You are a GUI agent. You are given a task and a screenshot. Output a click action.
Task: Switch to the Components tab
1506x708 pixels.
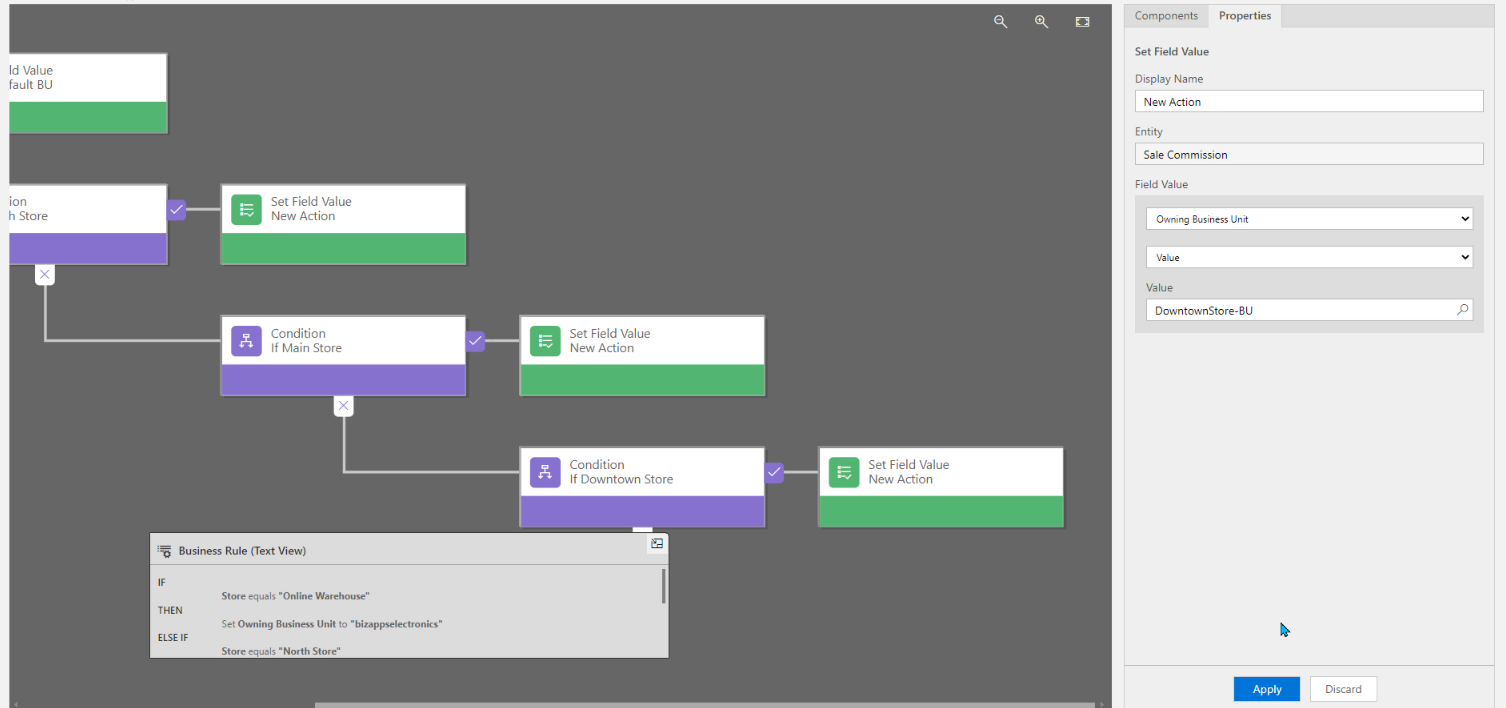tap(1166, 16)
